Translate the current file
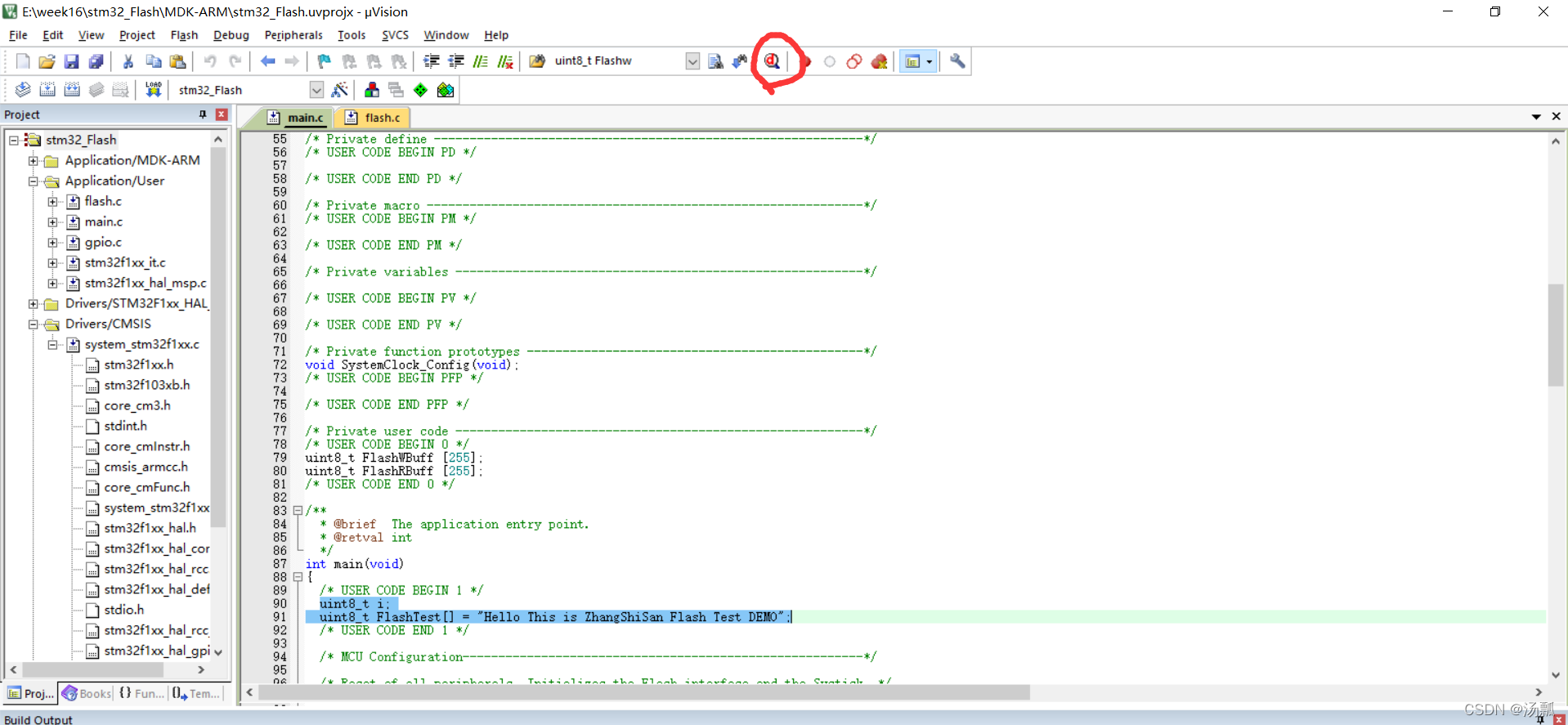The image size is (1568, 725). coord(23,90)
